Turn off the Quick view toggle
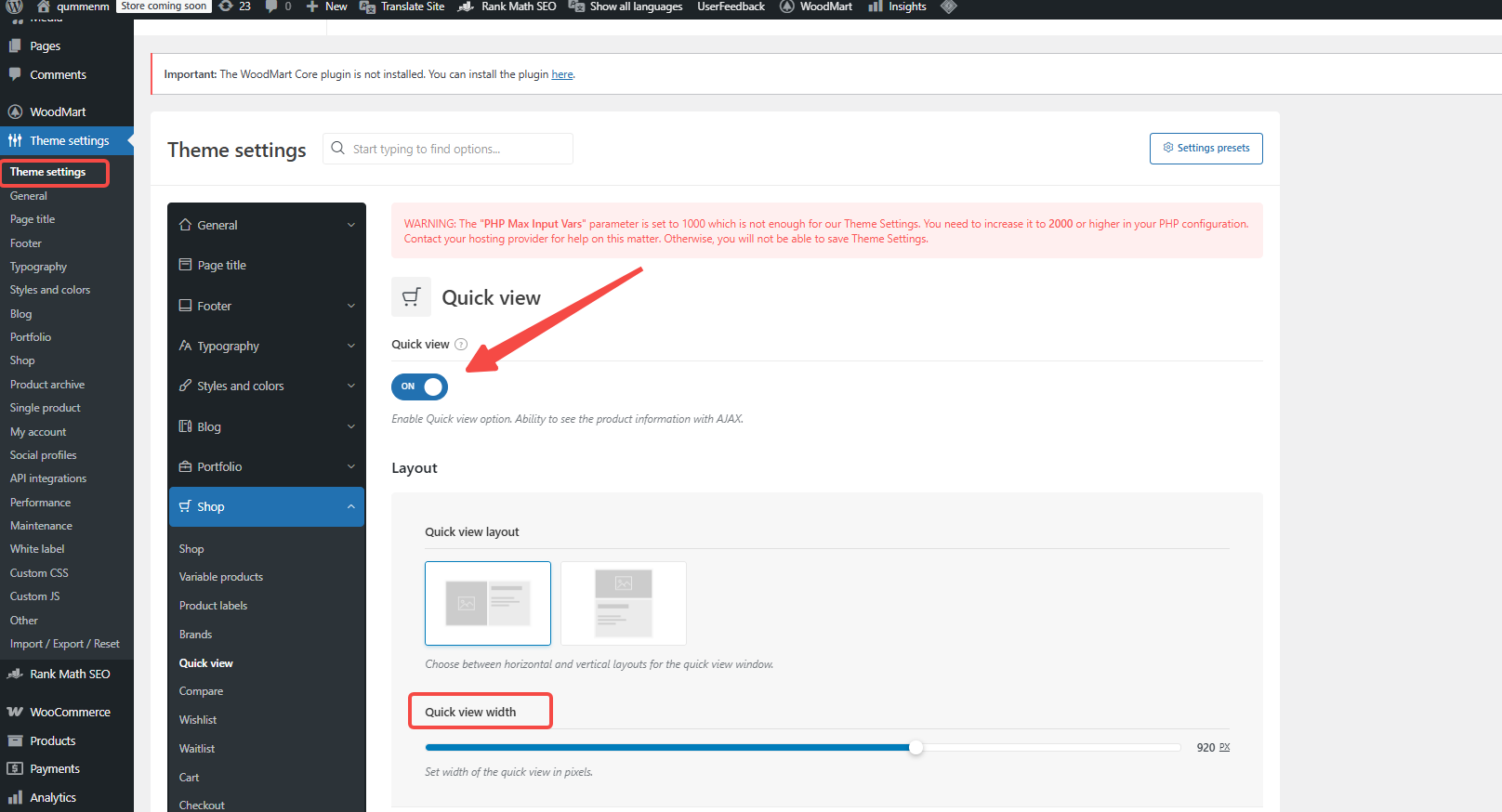1502x812 pixels. (420, 386)
